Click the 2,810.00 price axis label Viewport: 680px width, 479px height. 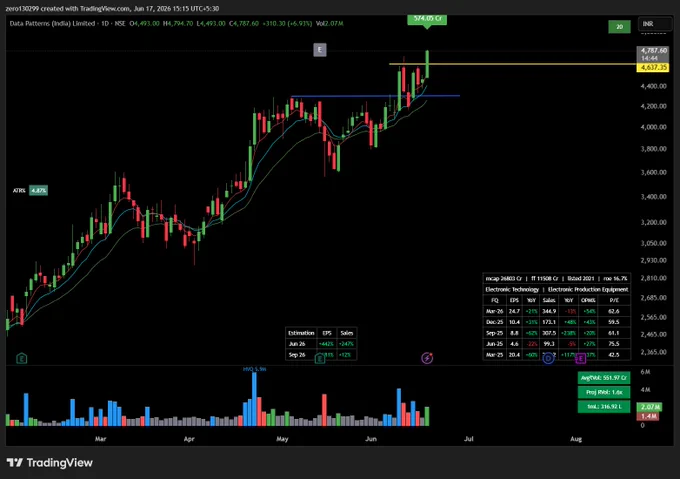click(653, 278)
